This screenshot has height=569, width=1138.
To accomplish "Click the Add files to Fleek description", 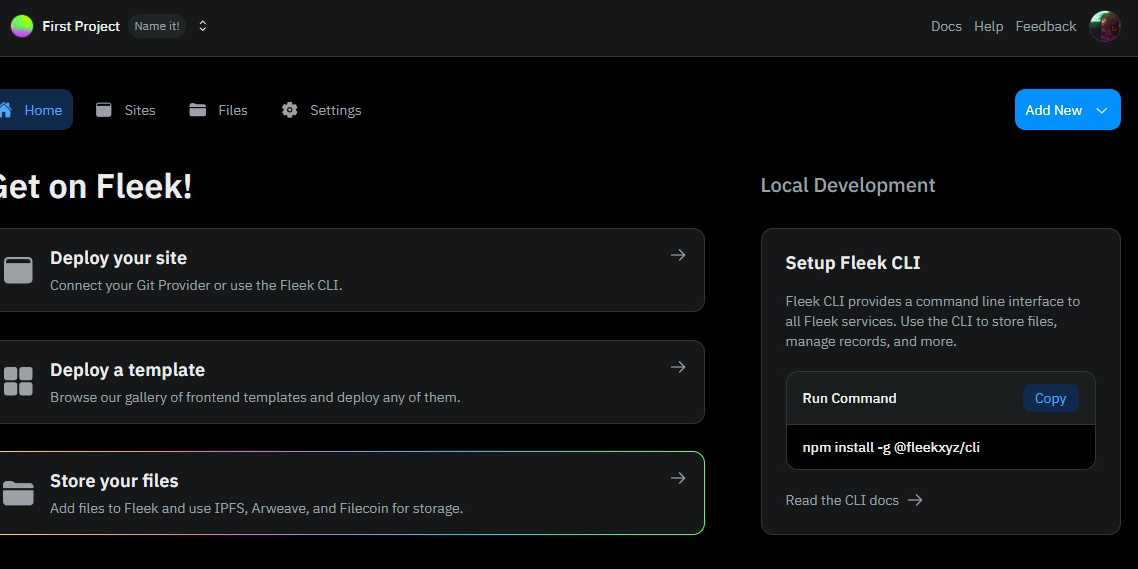I will pos(256,508).
